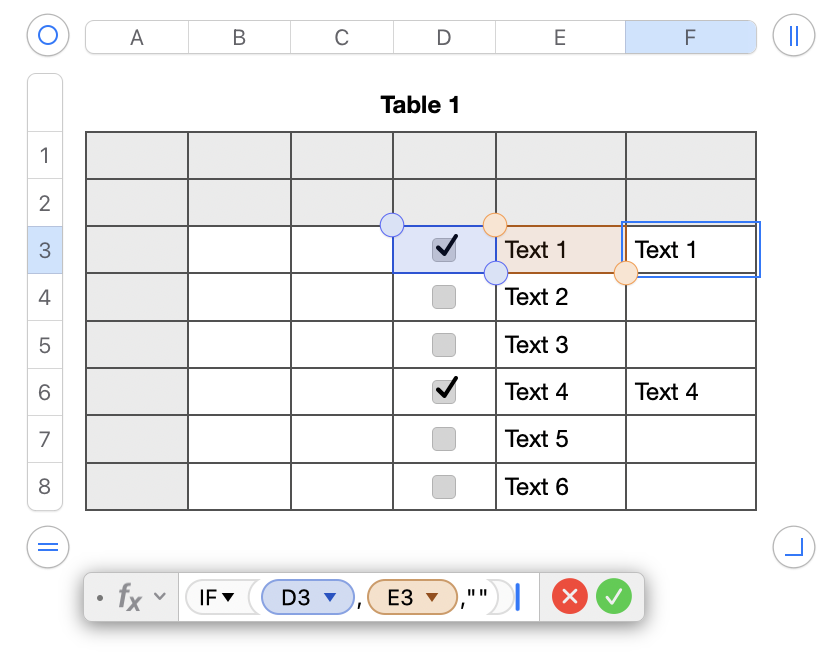Check the checkbox next to Text 2
Screen dimensions: 830x666
pos(444,297)
